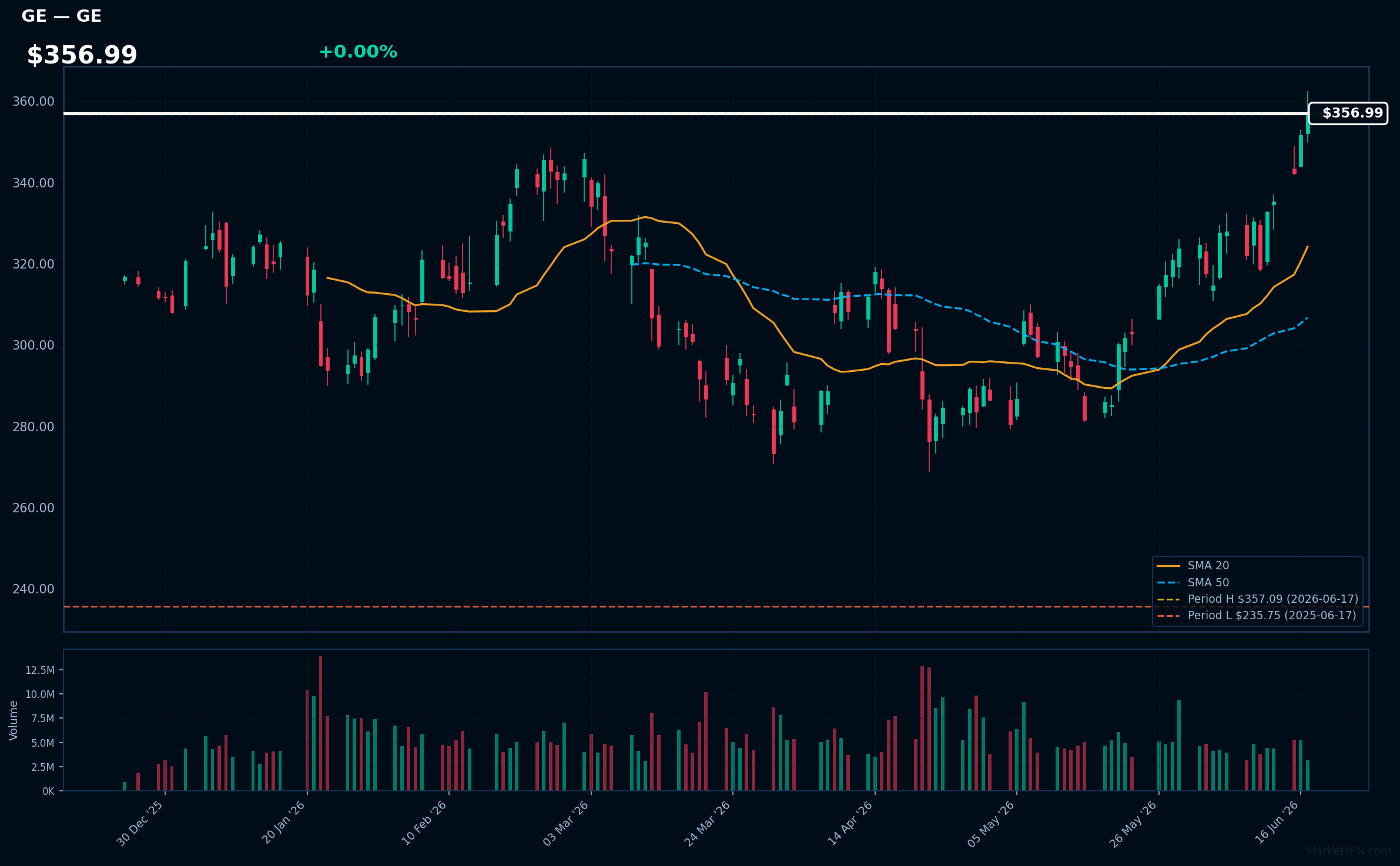Click the 03 Mar '26 date label

pos(565,824)
